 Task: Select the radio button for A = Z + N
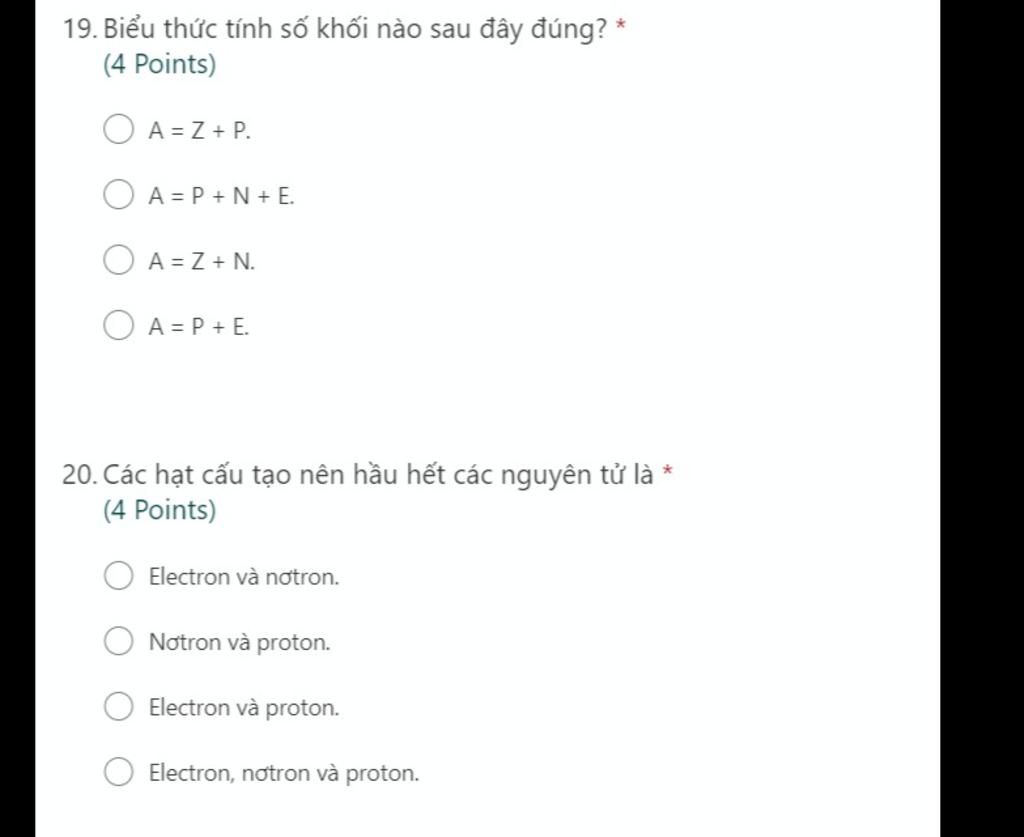click(118, 261)
